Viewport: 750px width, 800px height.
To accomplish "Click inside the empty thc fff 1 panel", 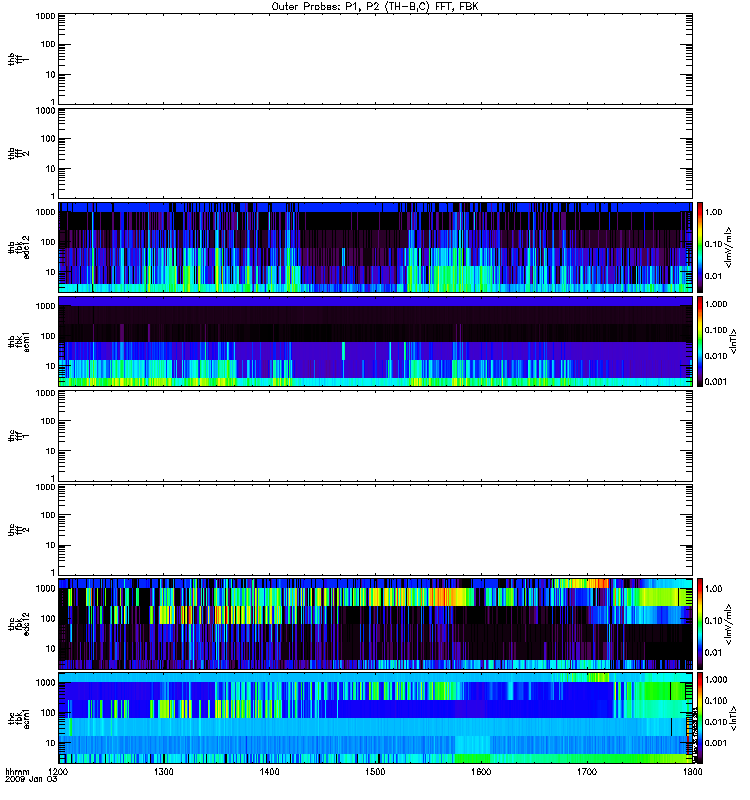I will click(x=375, y=436).
